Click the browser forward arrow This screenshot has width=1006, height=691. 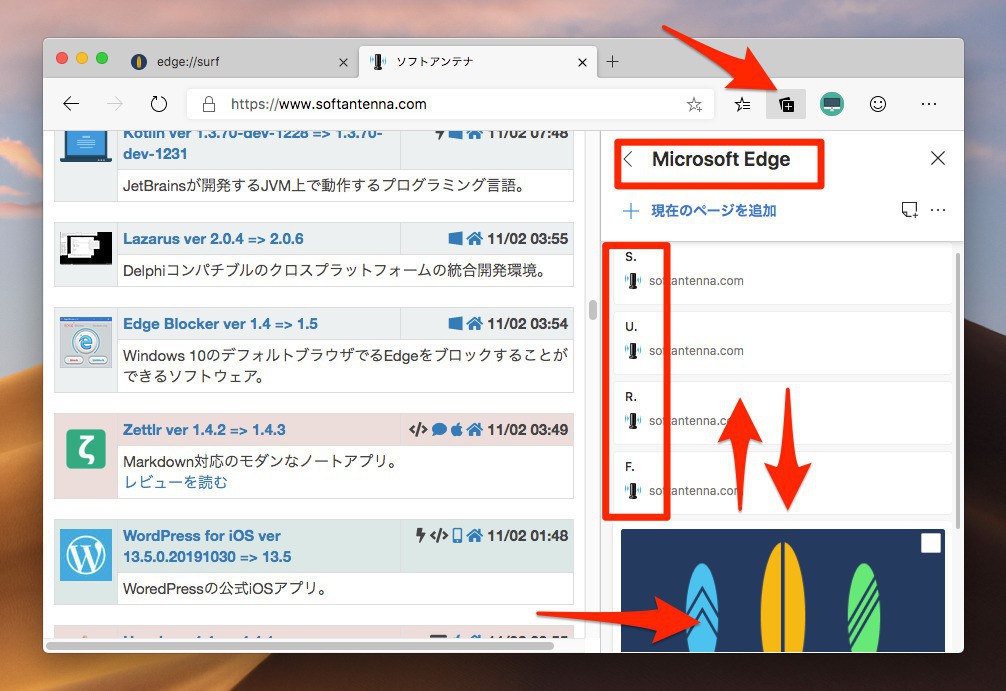click(x=115, y=104)
